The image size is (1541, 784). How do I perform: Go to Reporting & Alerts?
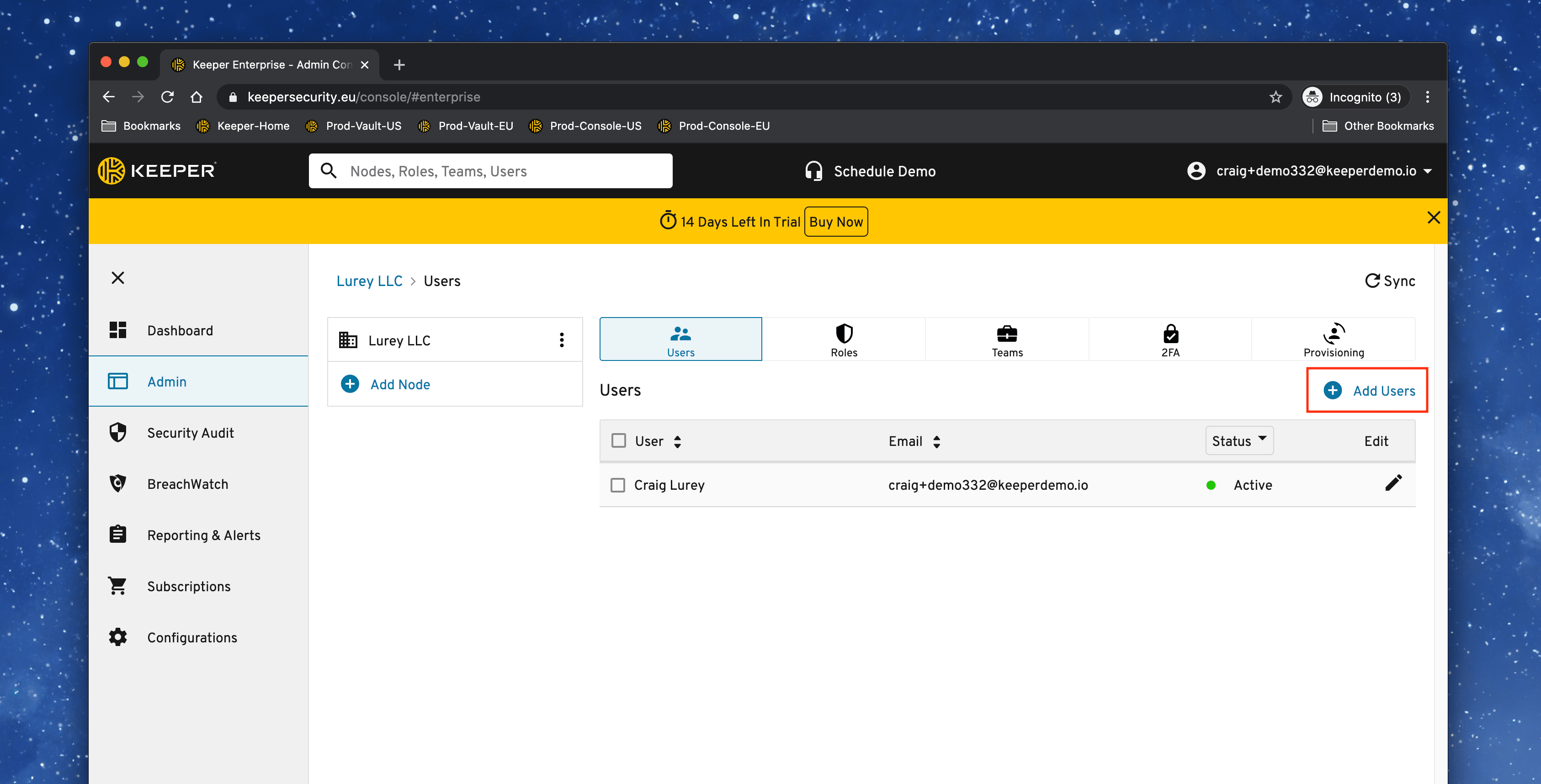click(203, 535)
